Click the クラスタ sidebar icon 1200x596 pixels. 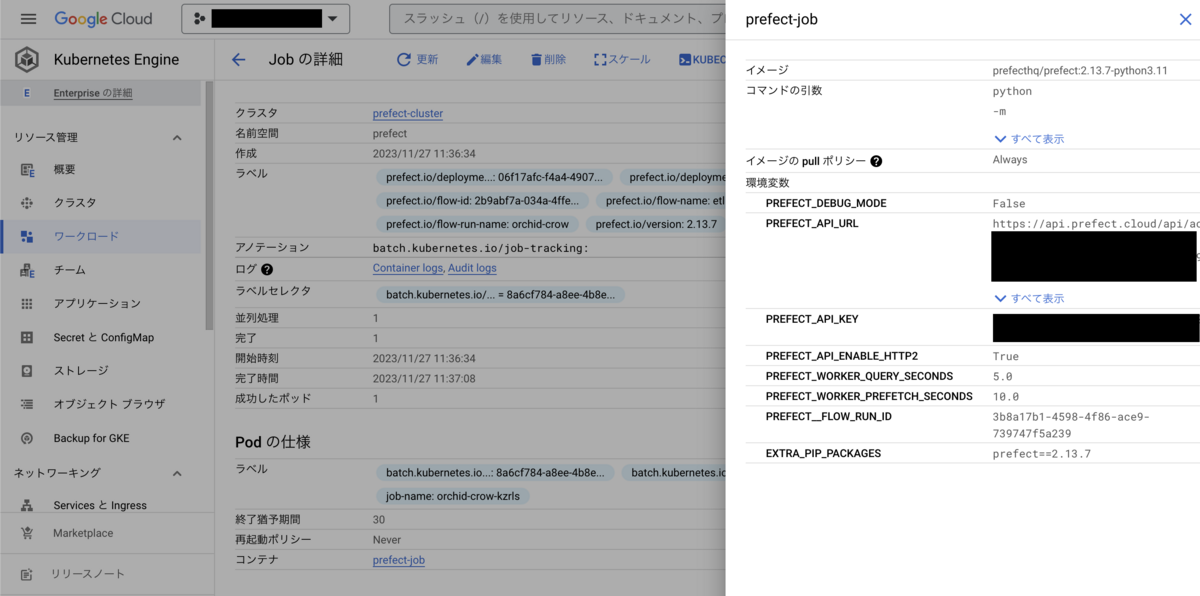(x=27, y=203)
